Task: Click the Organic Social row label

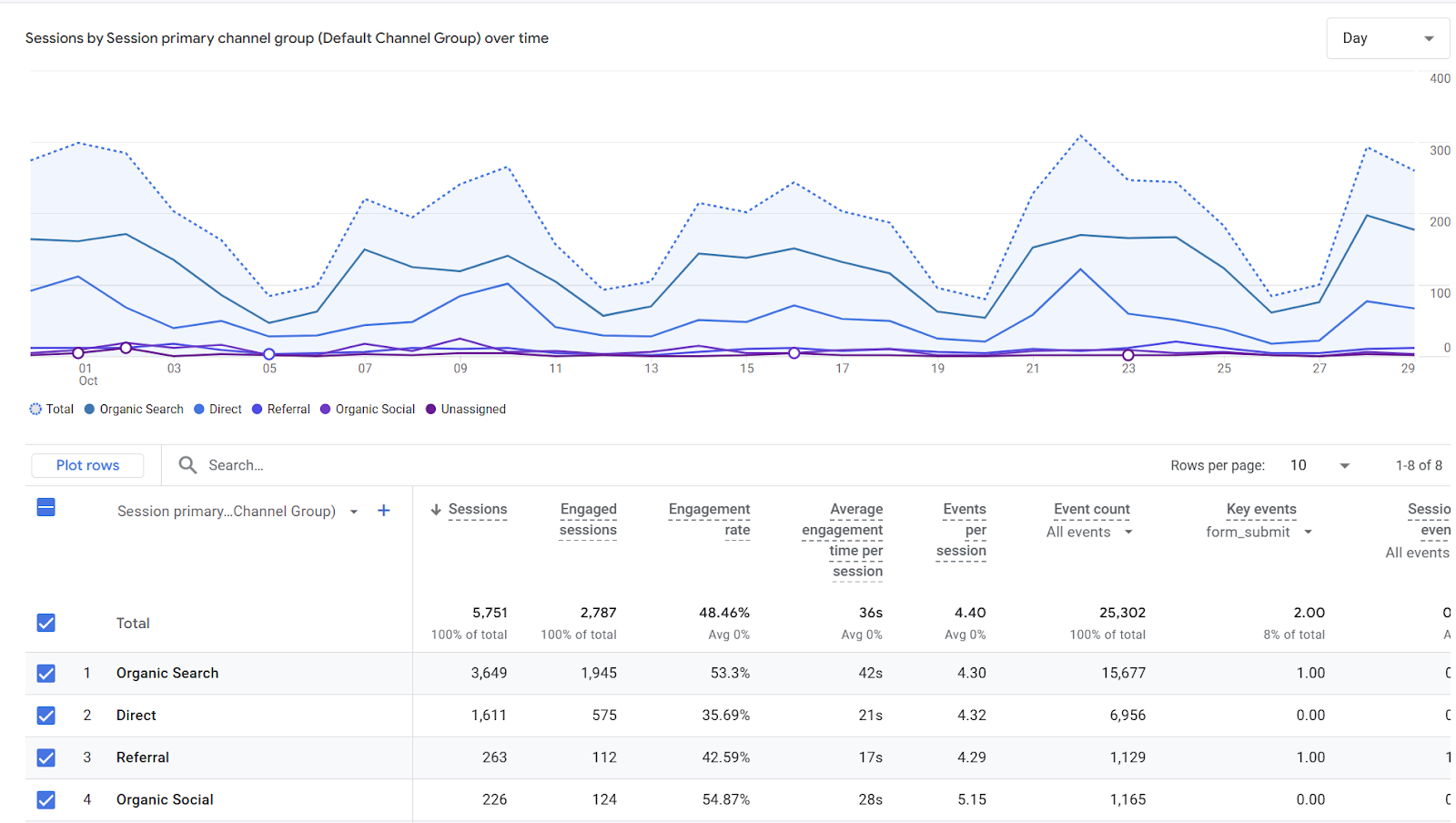Action: point(165,800)
